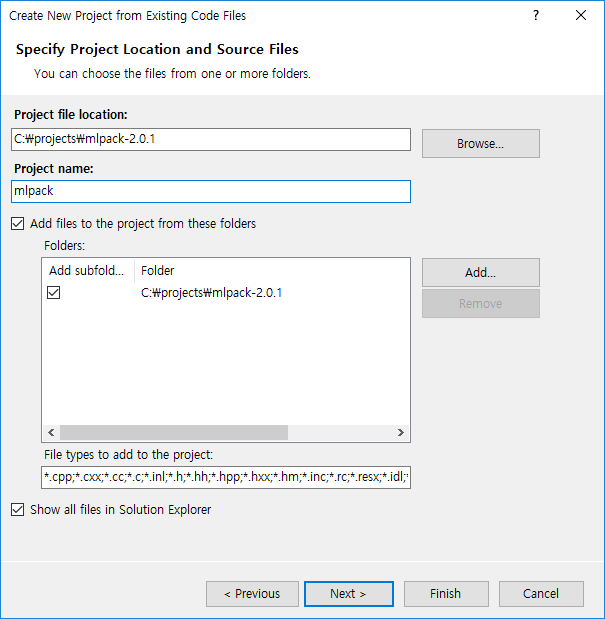Toggle 'Add files to the project from these folders'
Viewport: 605px width, 619px height.
[x=18, y=224]
